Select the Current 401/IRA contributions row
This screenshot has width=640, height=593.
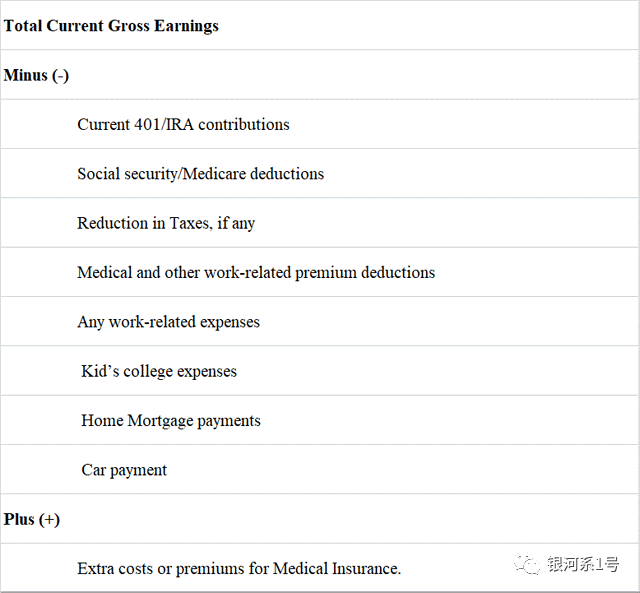[183, 125]
